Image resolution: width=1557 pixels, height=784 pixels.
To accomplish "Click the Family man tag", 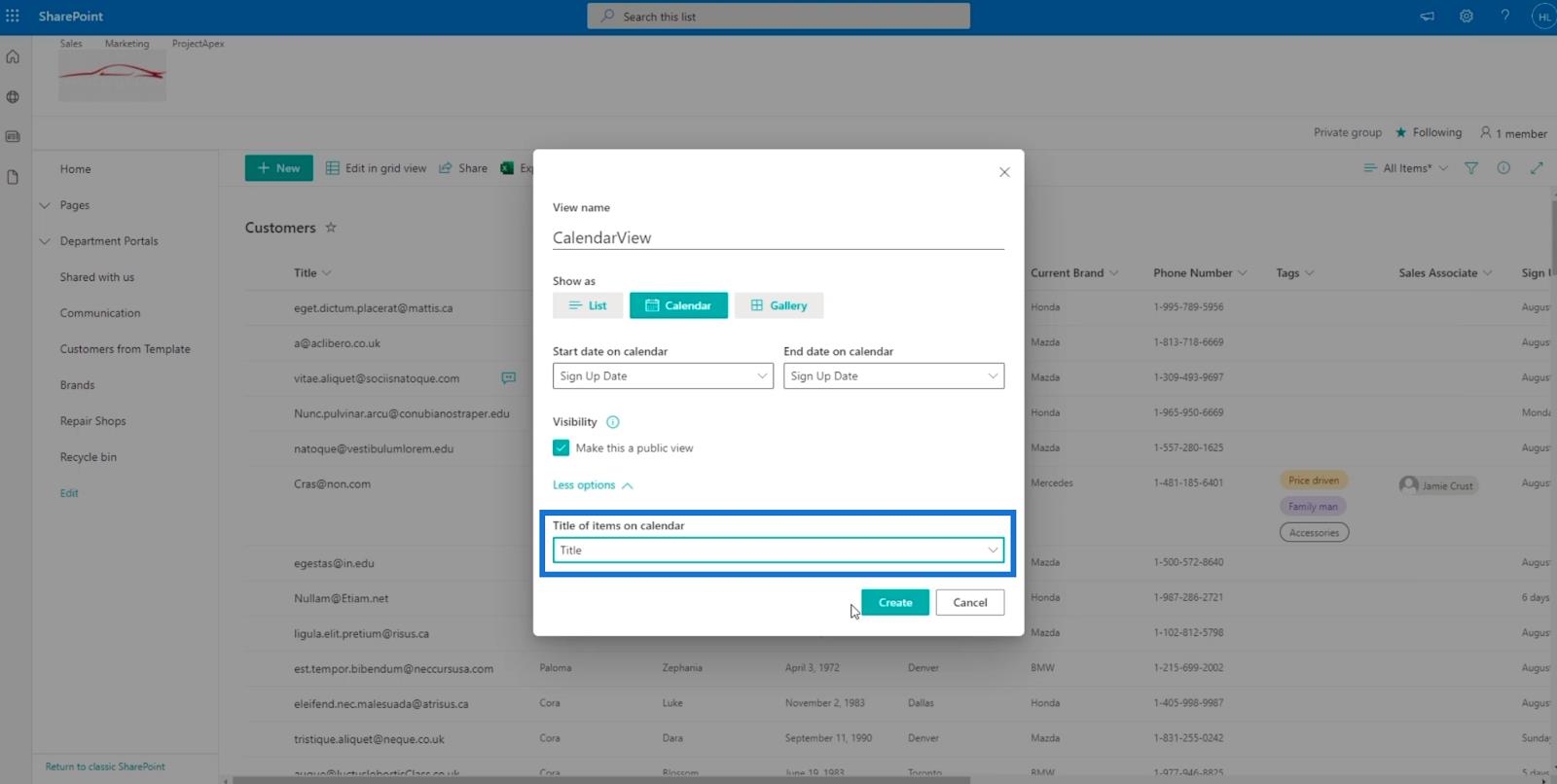I will [1313, 507].
